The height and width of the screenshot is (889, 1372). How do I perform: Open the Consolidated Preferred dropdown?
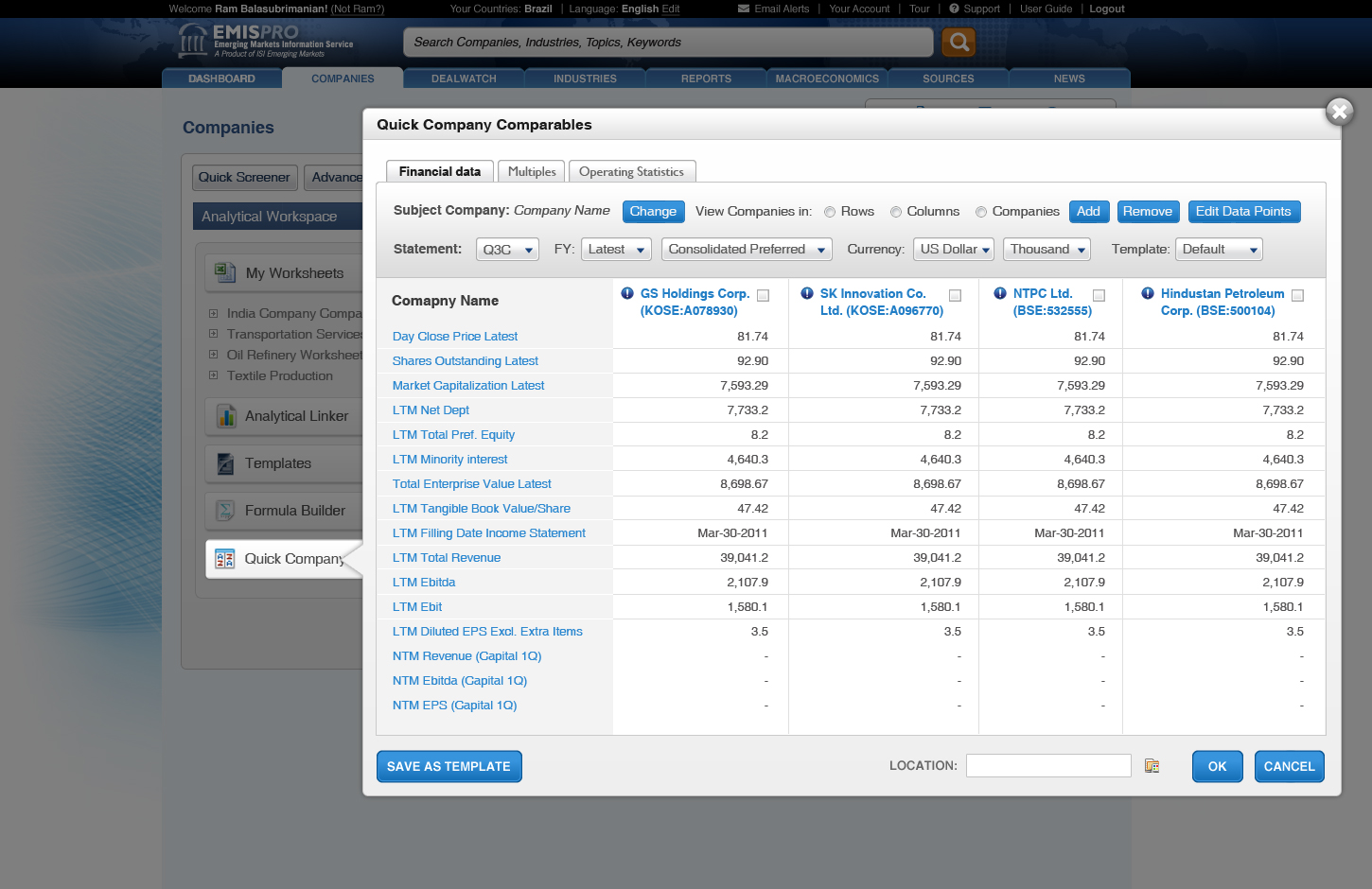(x=747, y=250)
